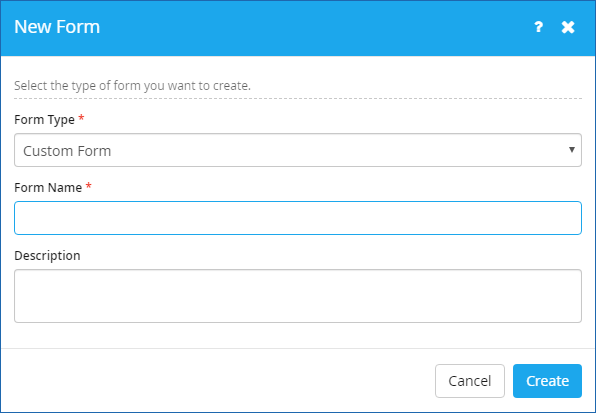Image resolution: width=596 pixels, height=413 pixels.
Task: Click the New Form dialog title
Action: pos(57,27)
